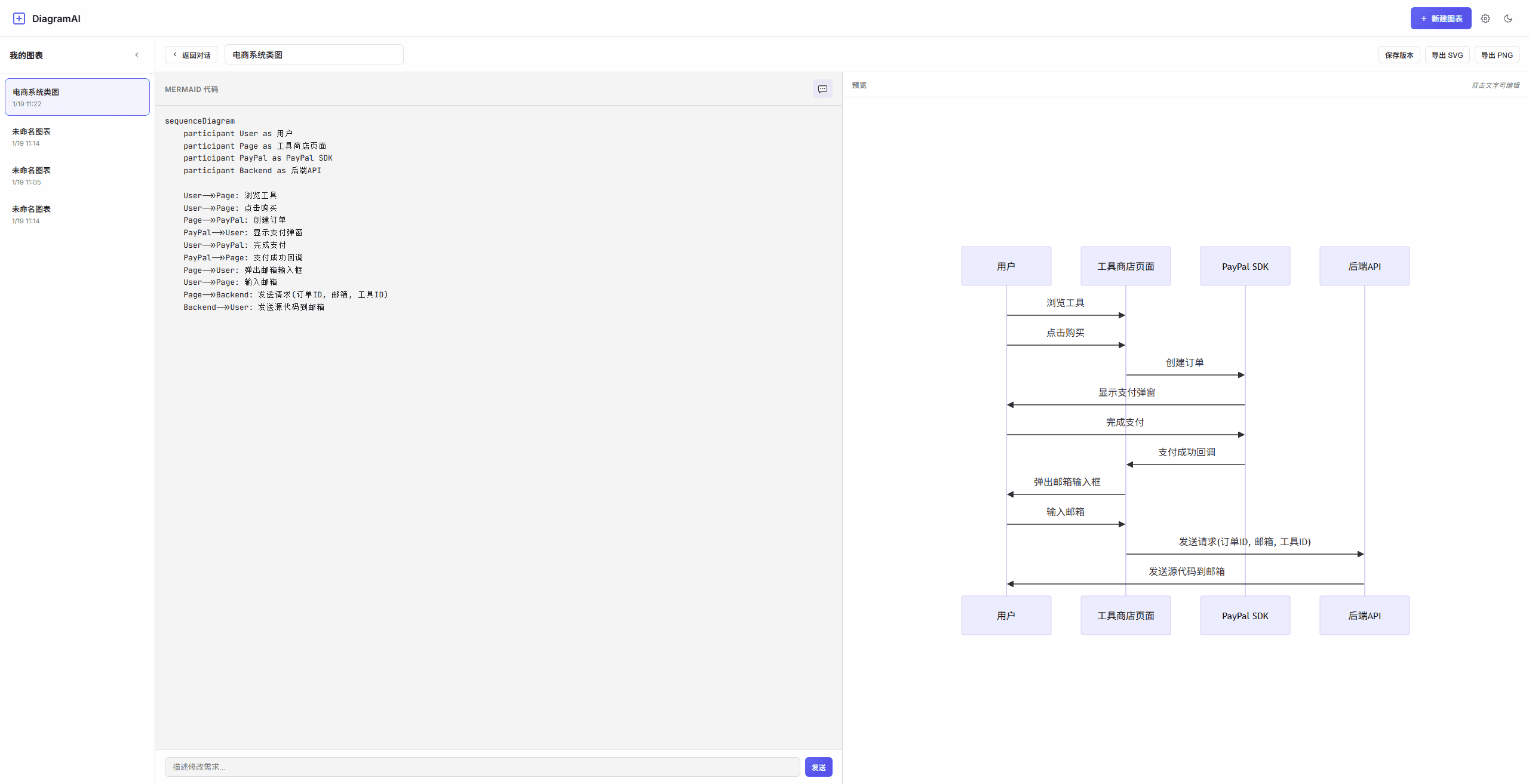Click the diagram title input field
This screenshot has width=1529, height=784.
pos(314,55)
